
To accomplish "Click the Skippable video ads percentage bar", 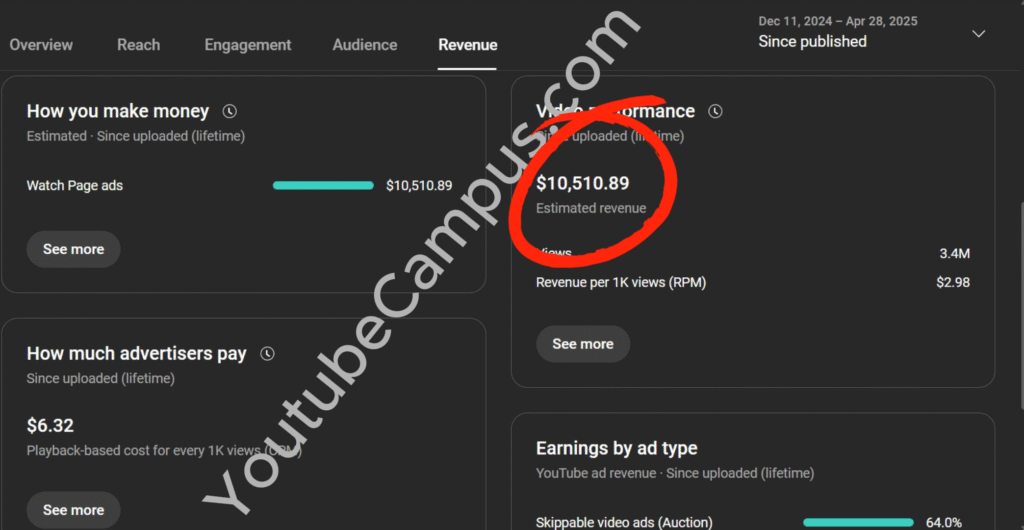I will (858, 522).
